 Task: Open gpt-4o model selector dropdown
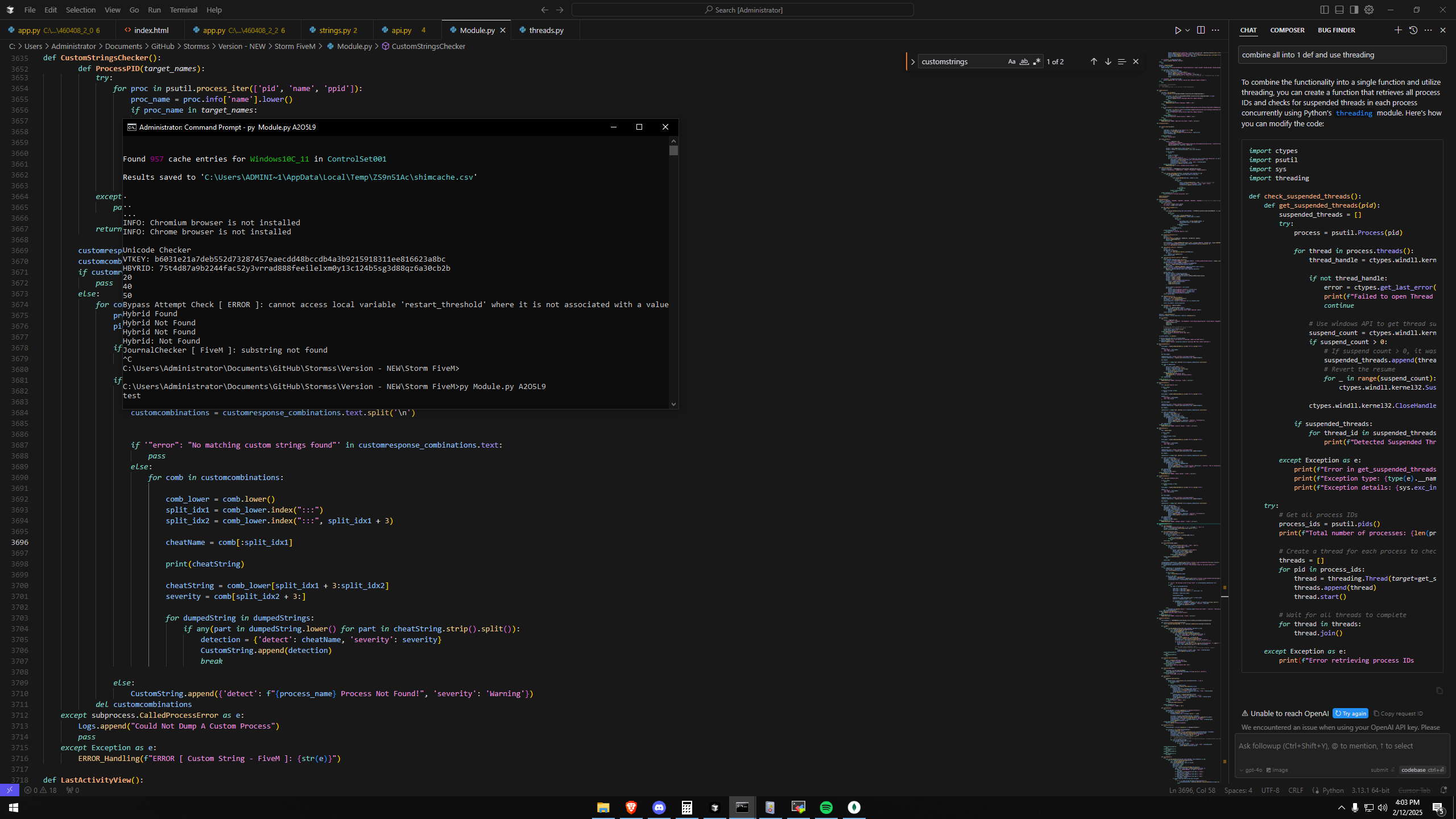(x=1251, y=770)
